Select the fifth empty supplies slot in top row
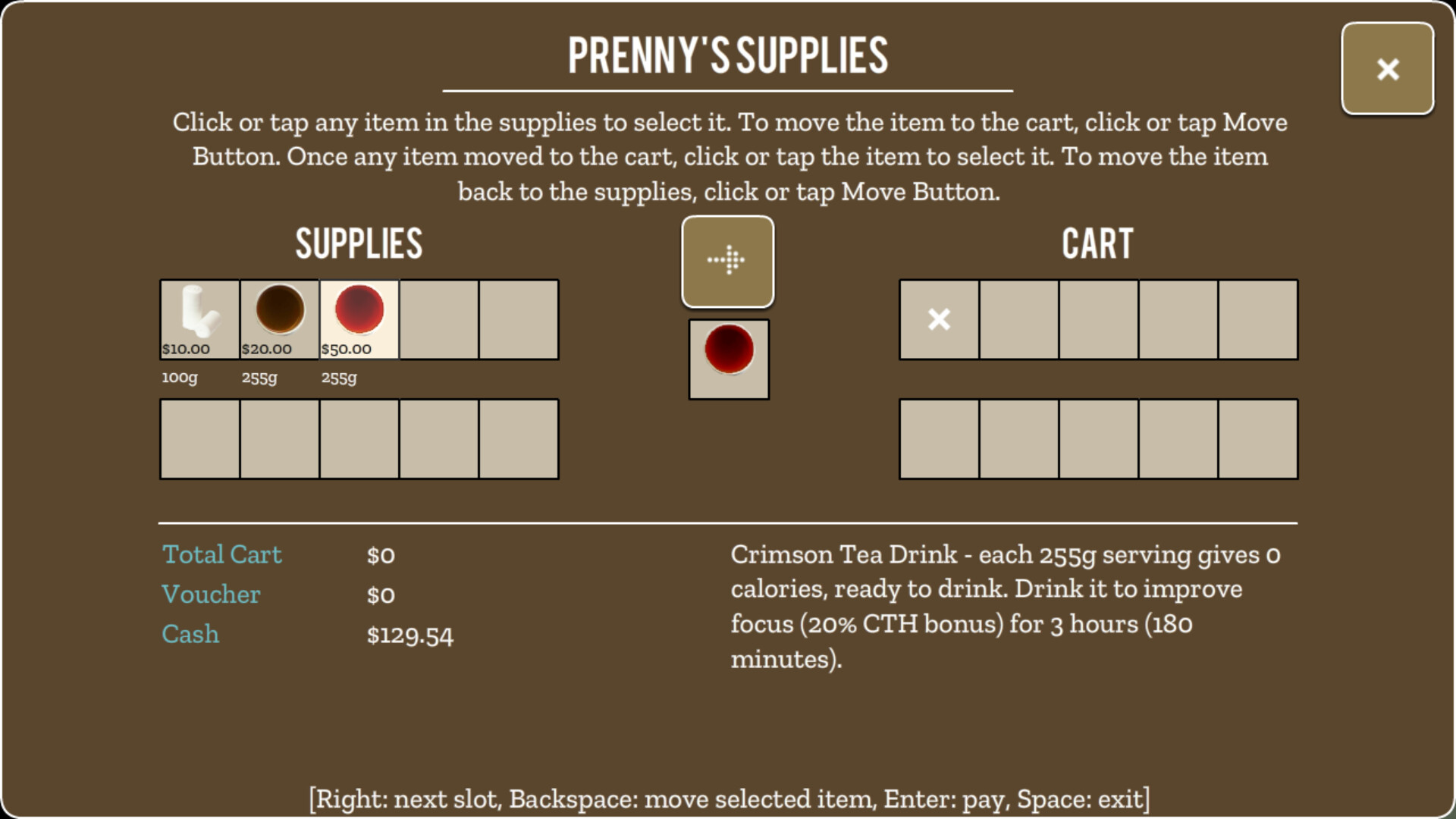The image size is (1456, 819). (519, 319)
